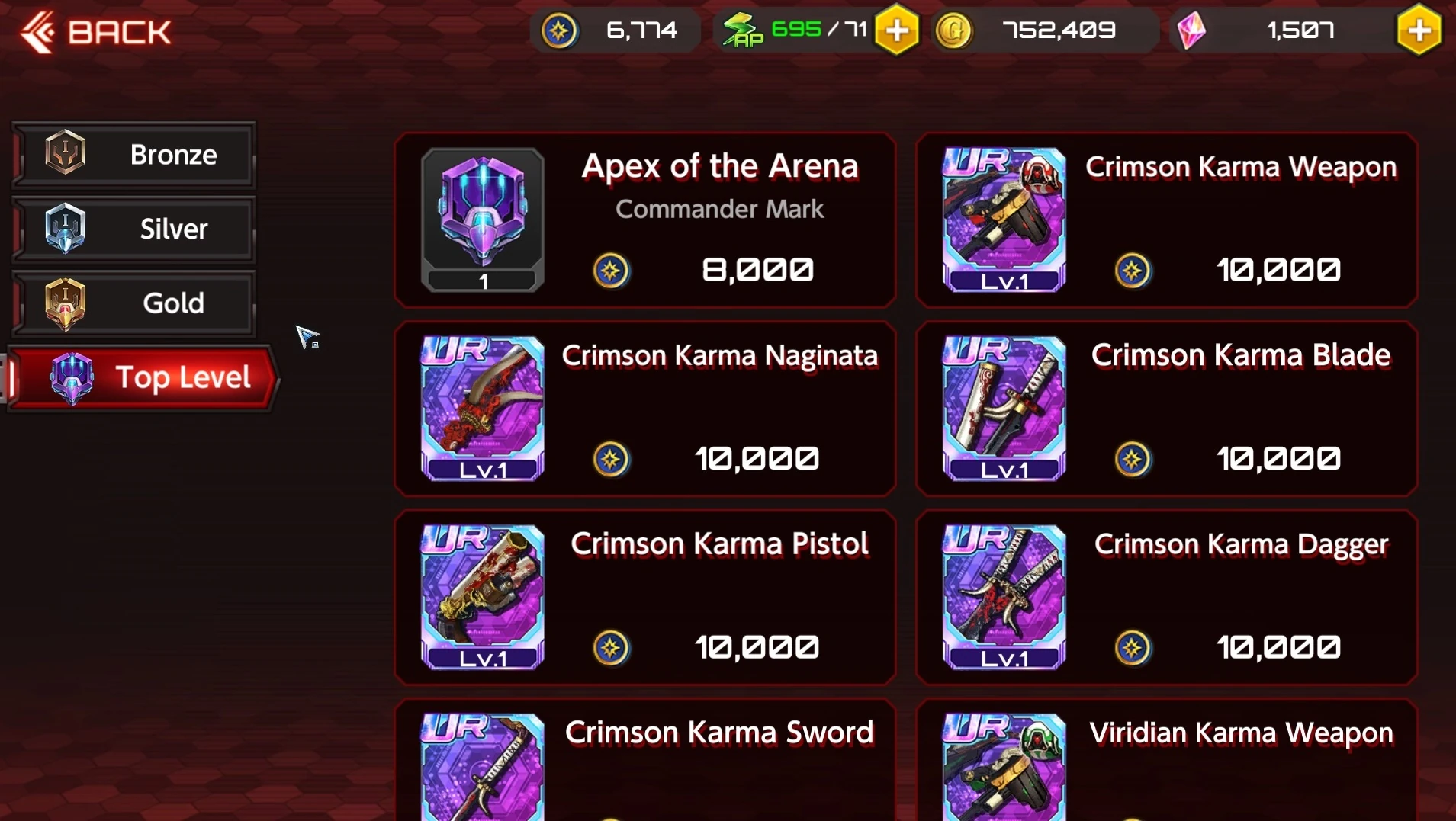Click the Apex of the Arena mark icon

coord(483,220)
